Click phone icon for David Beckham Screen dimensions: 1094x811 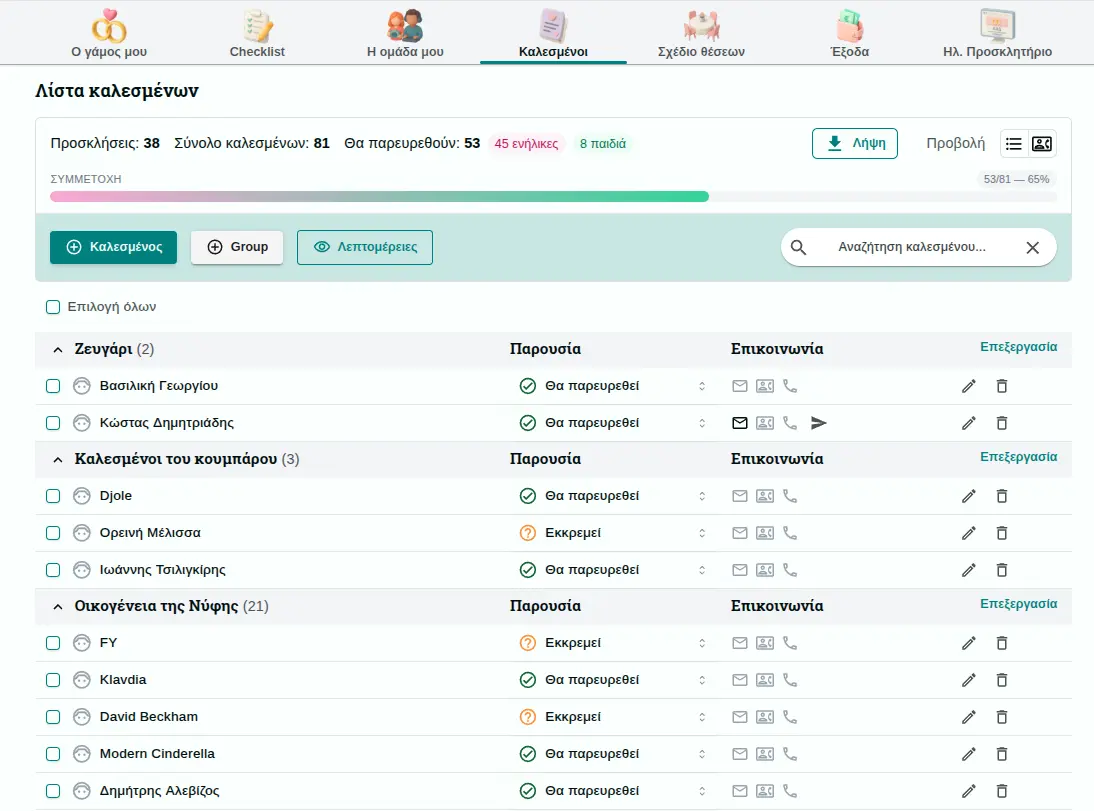790,717
